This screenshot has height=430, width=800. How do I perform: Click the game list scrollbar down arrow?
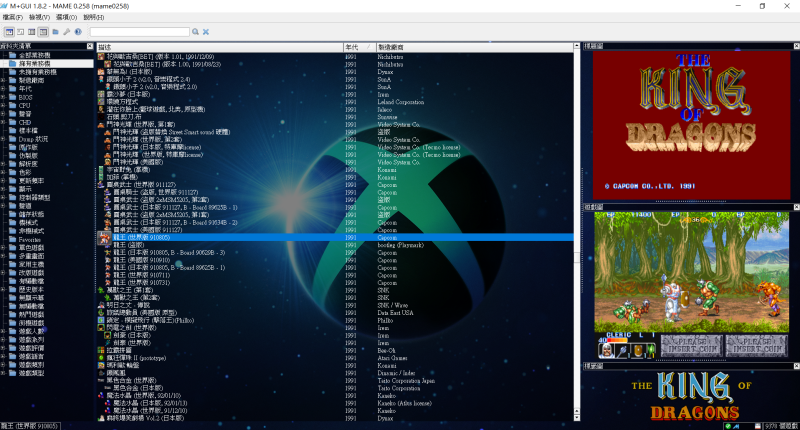(577, 418)
